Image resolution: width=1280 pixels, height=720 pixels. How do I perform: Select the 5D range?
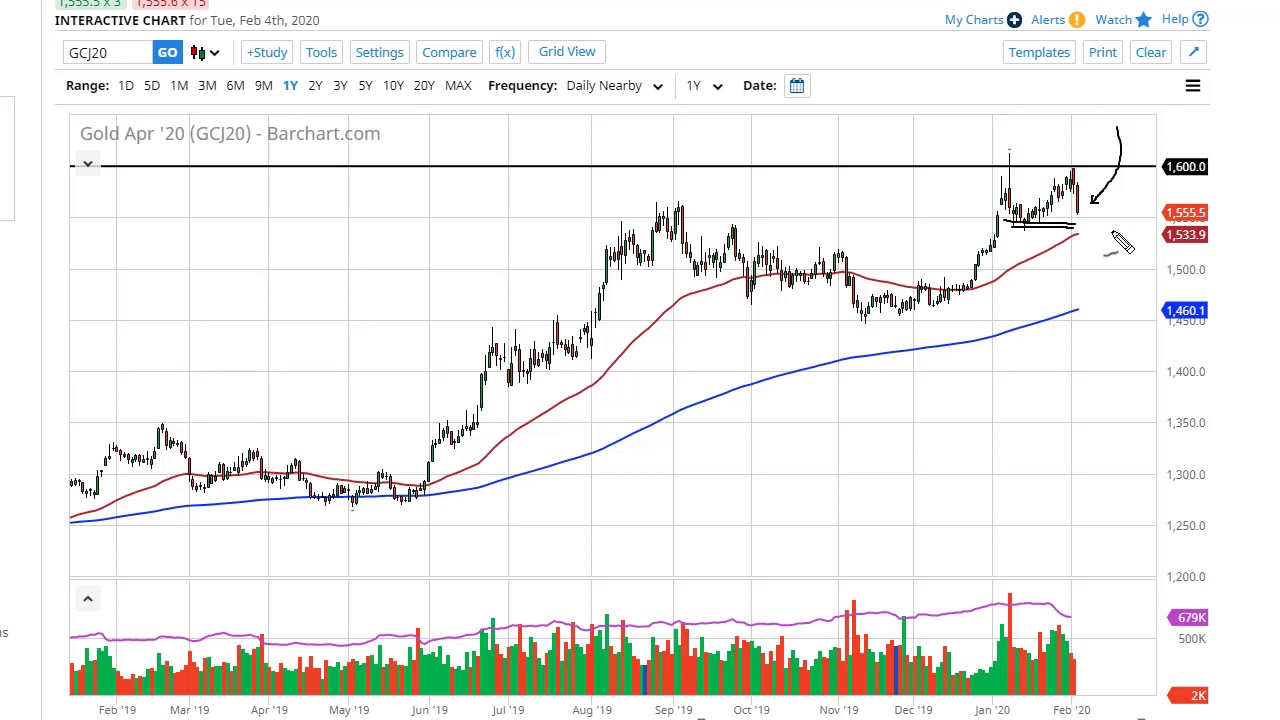(x=152, y=86)
